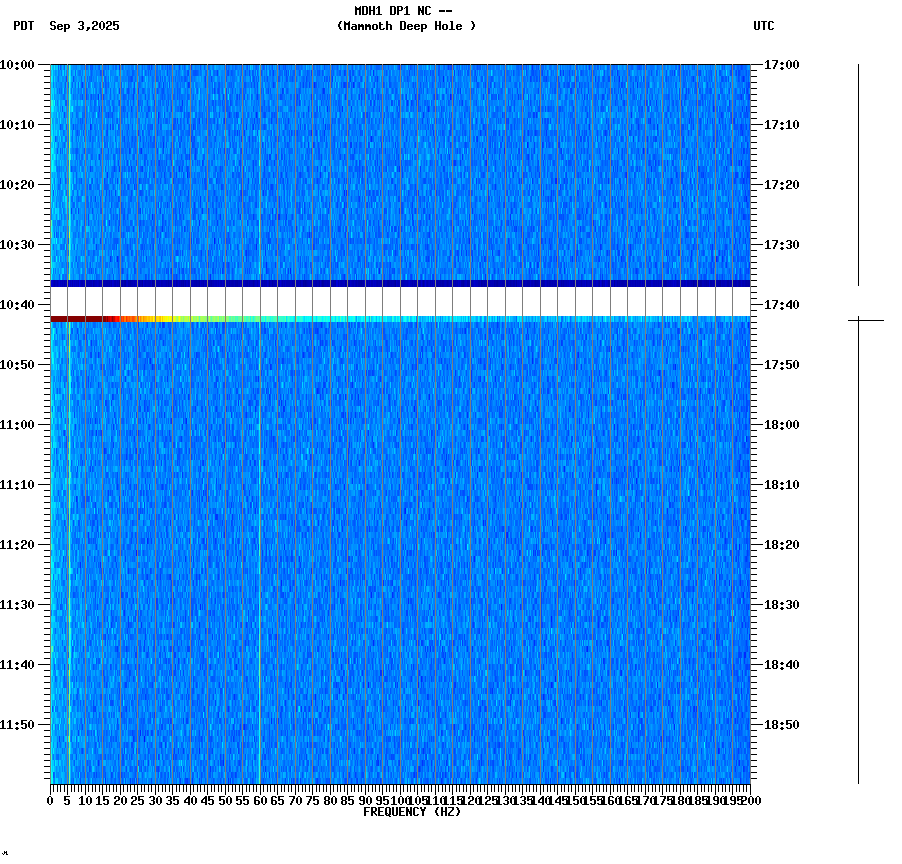Click the cross mark beside 17:42

[857, 318]
